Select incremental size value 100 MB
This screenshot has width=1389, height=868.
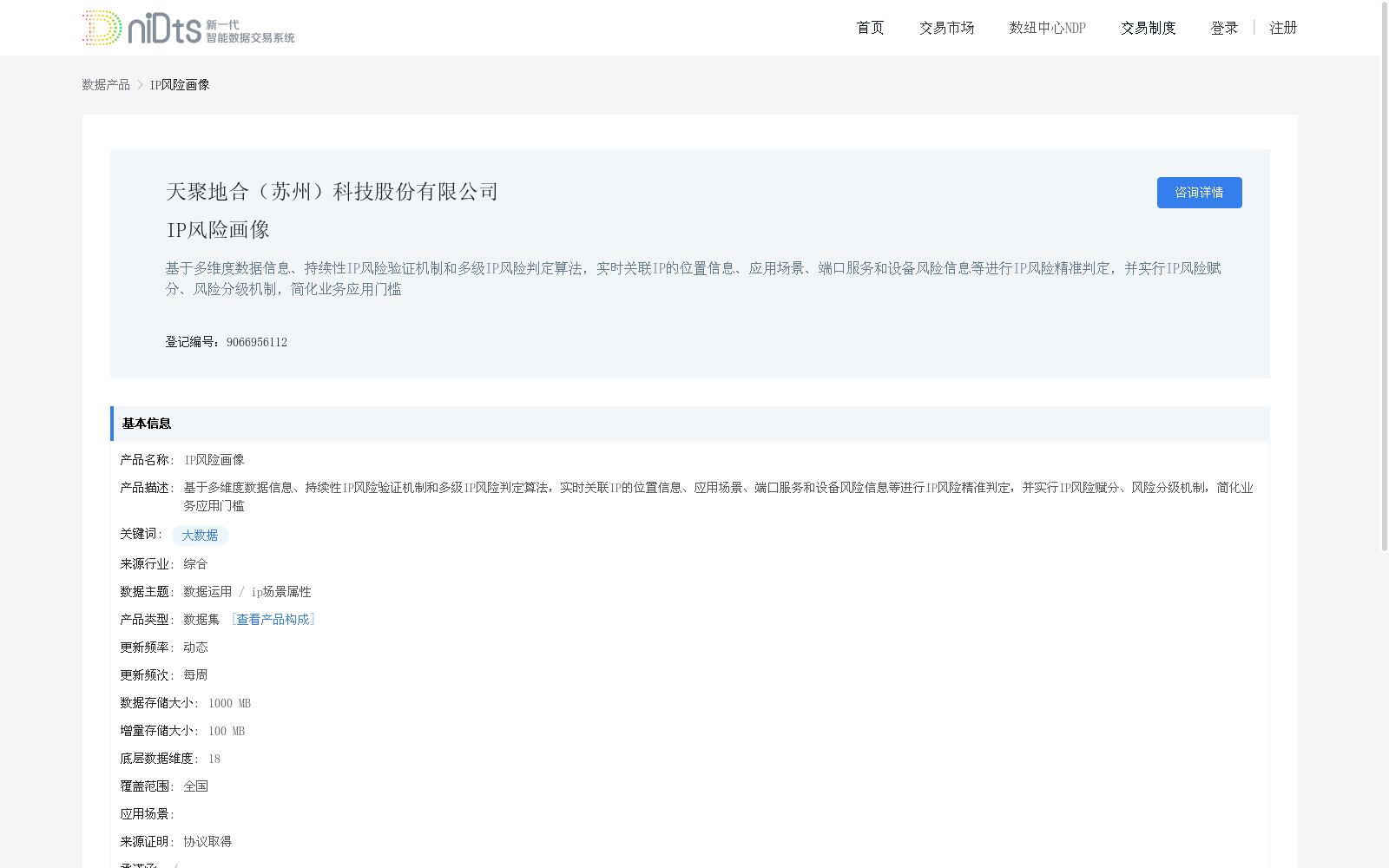pyautogui.click(x=227, y=731)
